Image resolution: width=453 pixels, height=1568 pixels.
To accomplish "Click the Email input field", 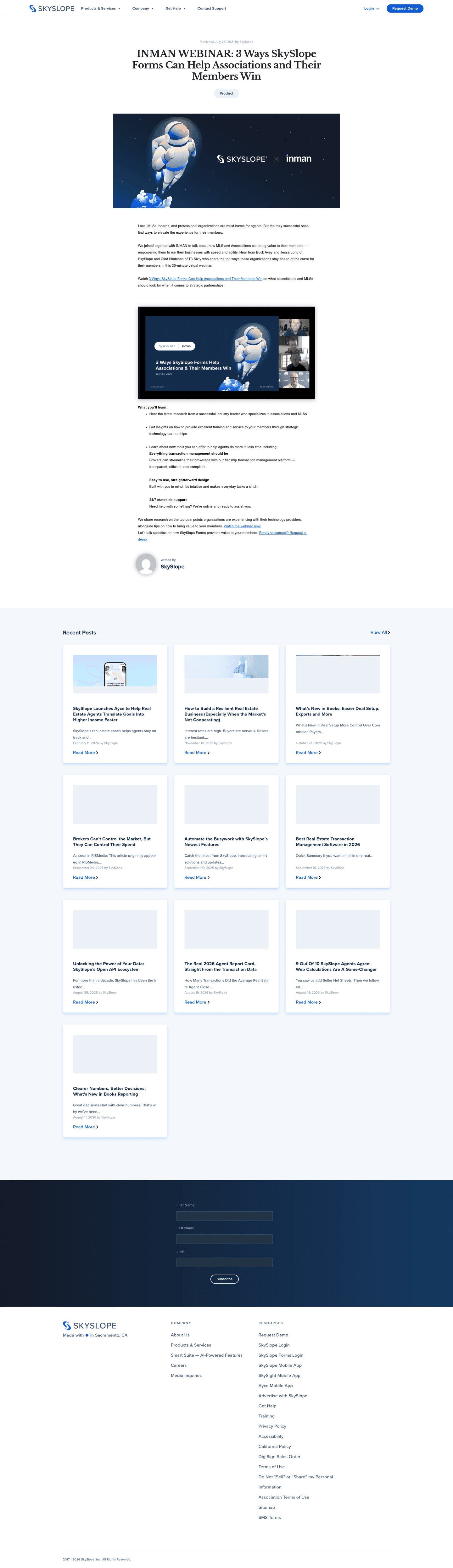I will pos(225,1262).
